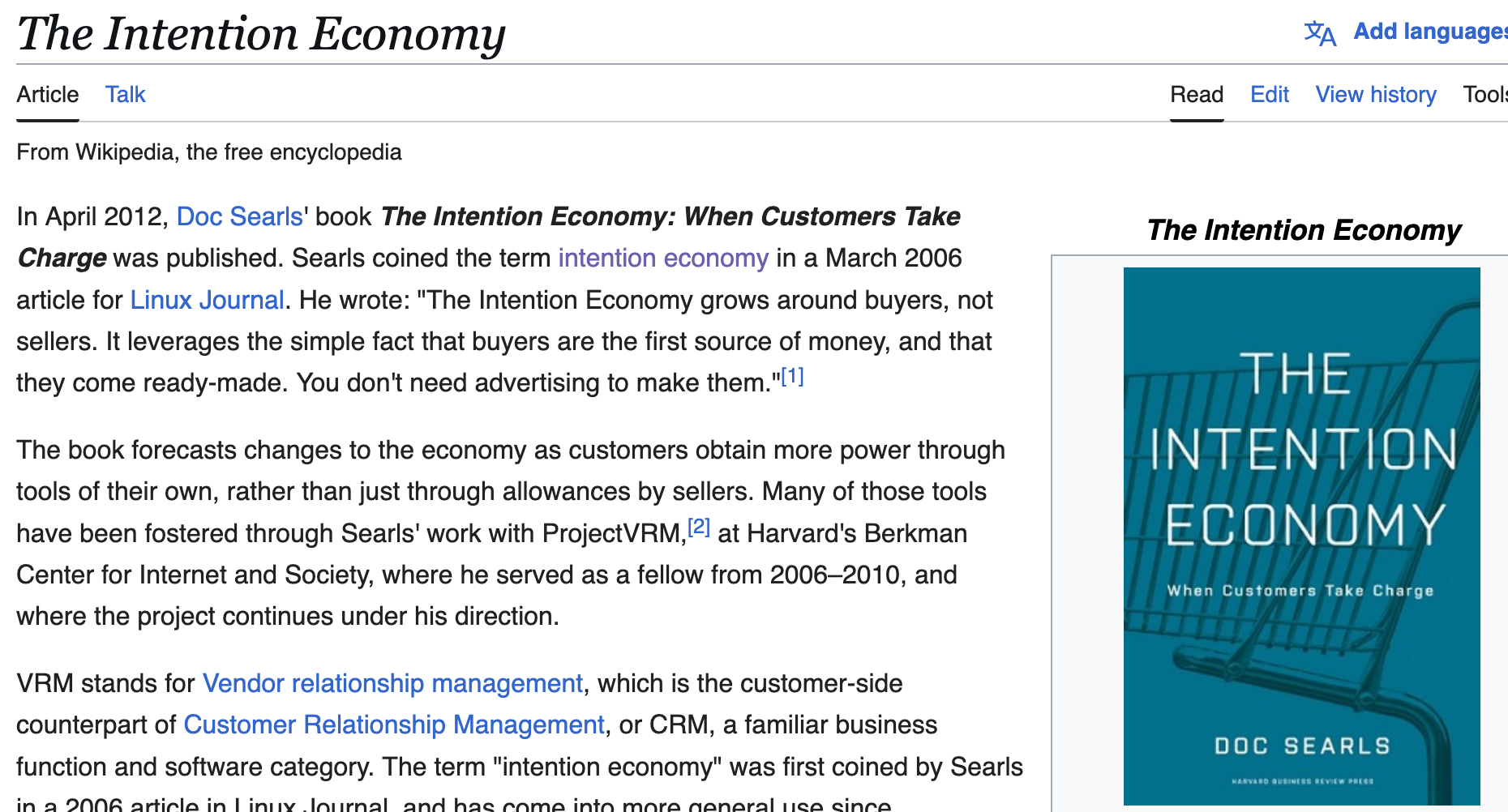Click the Doc Searls name on book cover
This screenshot has height=812, width=1508.
(1302, 746)
